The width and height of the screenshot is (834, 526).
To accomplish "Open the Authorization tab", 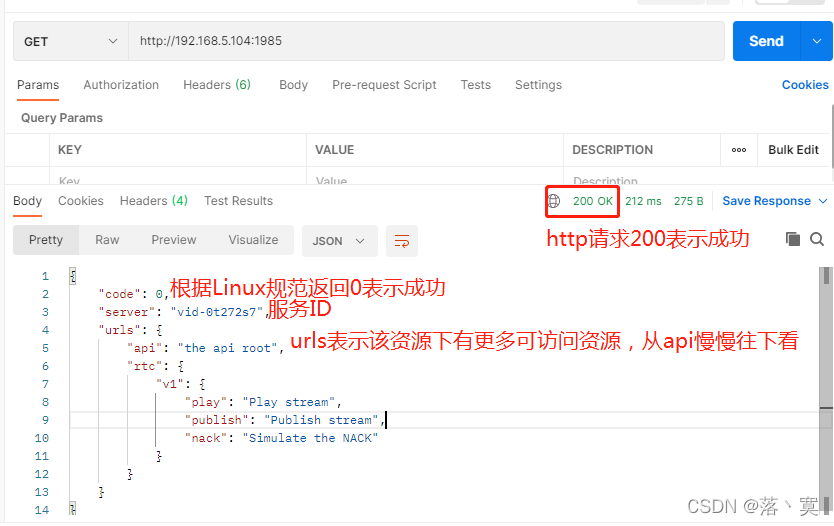I will (x=121, y=85).
